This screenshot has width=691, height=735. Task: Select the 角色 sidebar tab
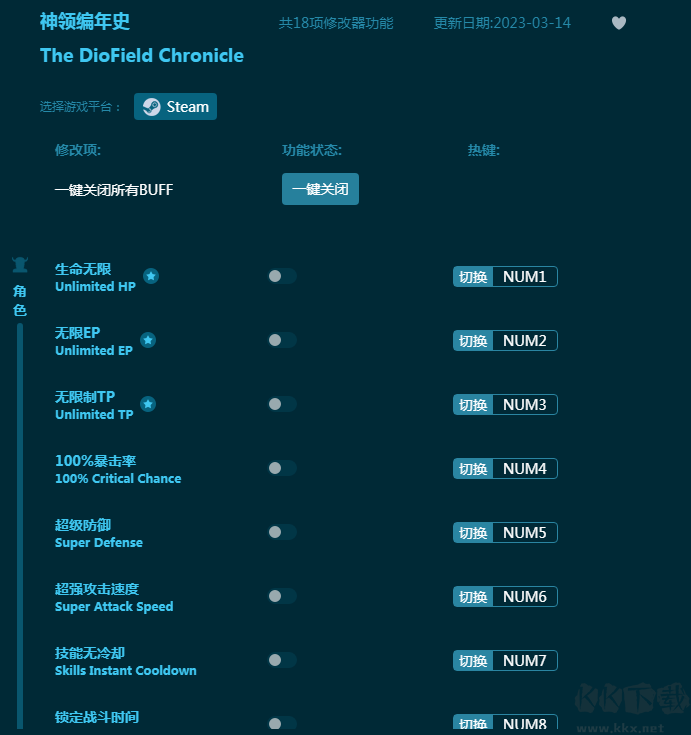point(20,300)
